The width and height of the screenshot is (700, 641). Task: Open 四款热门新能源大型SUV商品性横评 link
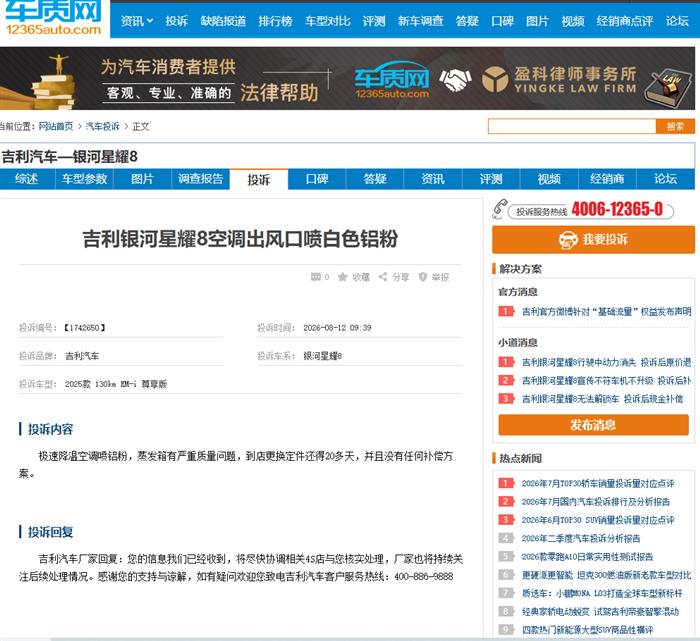[x=588, y=629]
